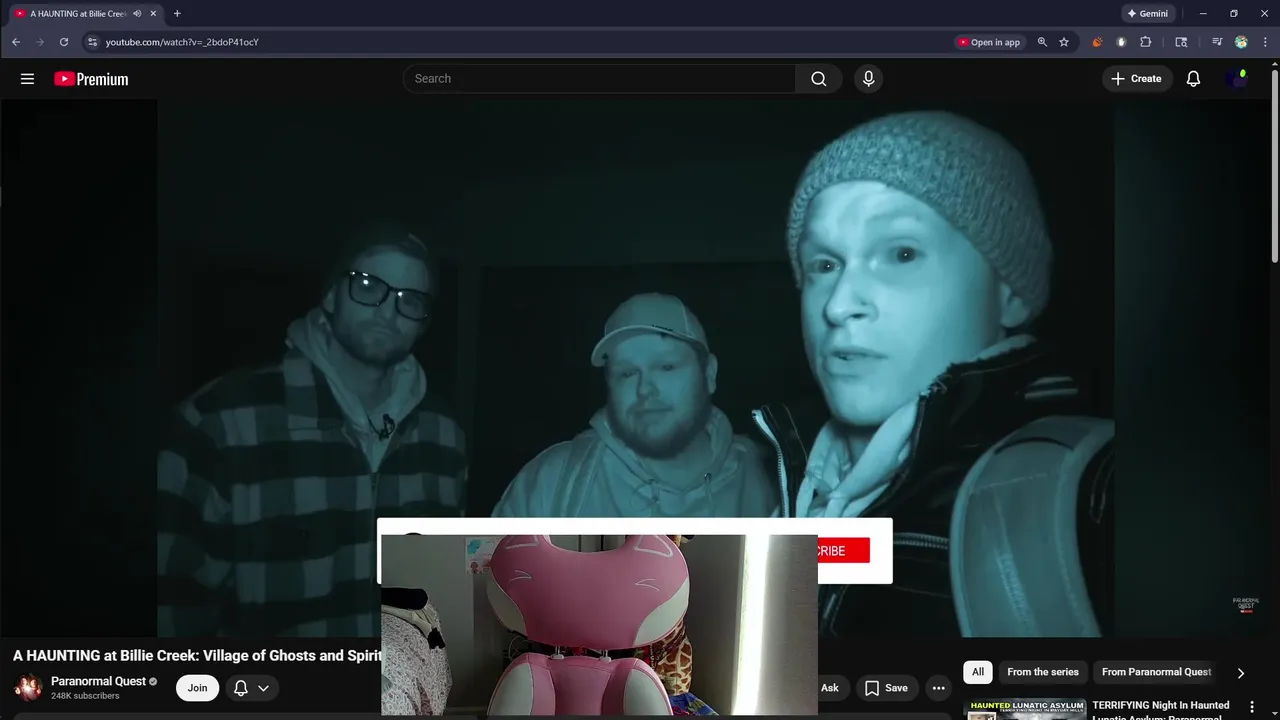Click the Join membership button

point(197,688)
